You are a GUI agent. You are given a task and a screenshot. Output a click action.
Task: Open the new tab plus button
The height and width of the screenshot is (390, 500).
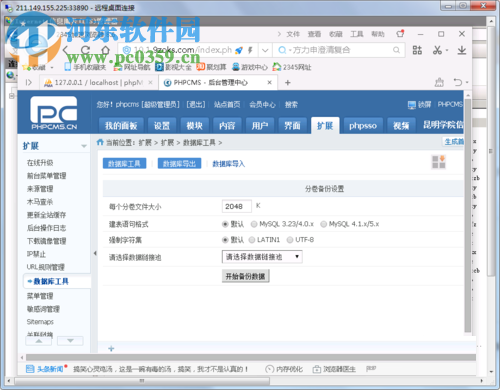click(288, 82)
